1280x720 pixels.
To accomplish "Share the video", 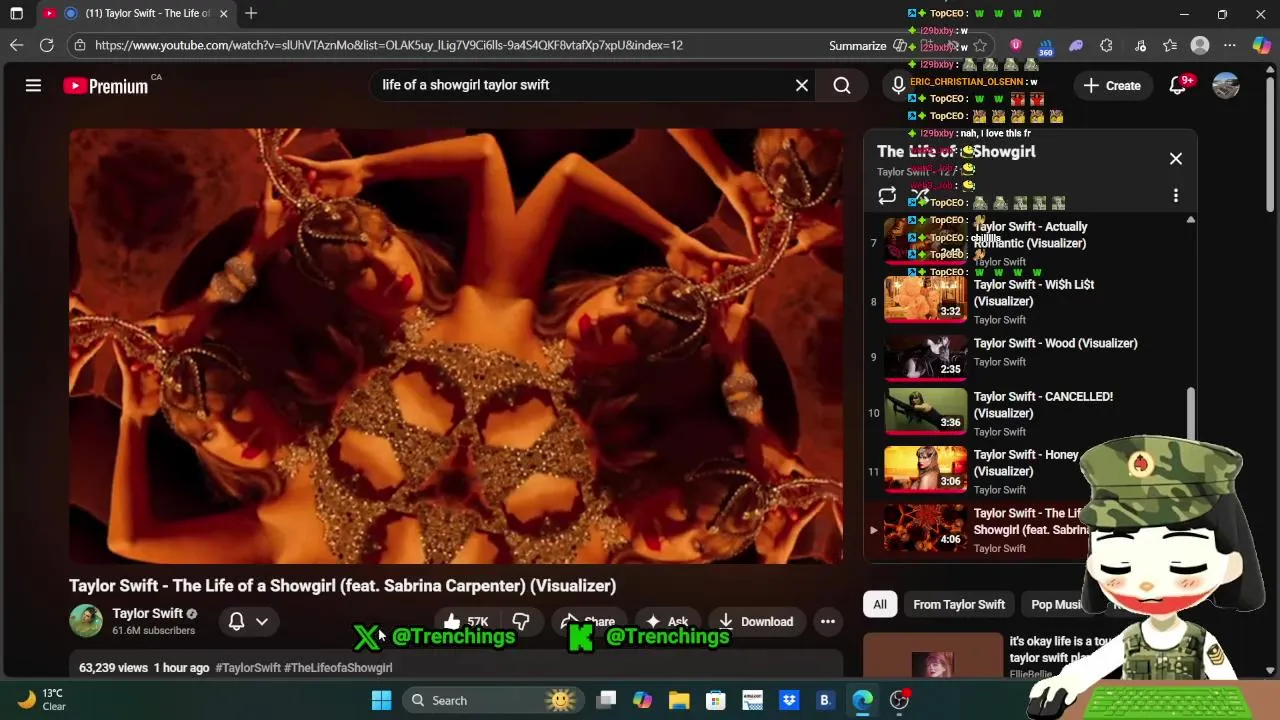I will [x=589, y=621].
